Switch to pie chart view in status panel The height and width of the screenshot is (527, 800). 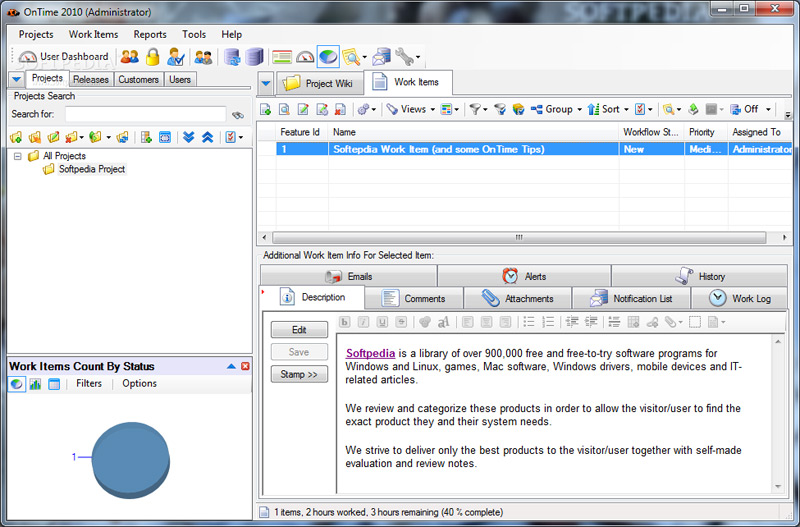coord(16,384)
